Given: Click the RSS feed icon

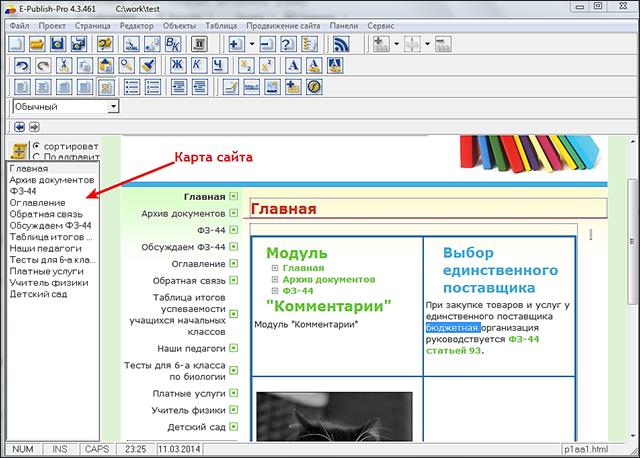Looking at the screenshot, I should (340, 44).
